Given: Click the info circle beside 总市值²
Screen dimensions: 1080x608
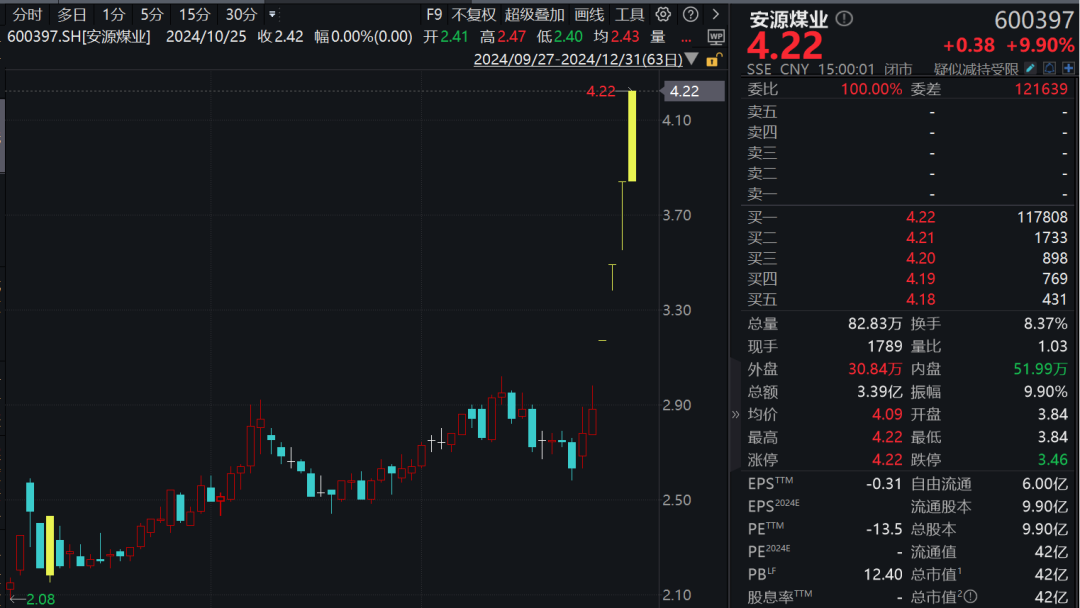Looking at the screenshot, I should [x=970, y=597].
